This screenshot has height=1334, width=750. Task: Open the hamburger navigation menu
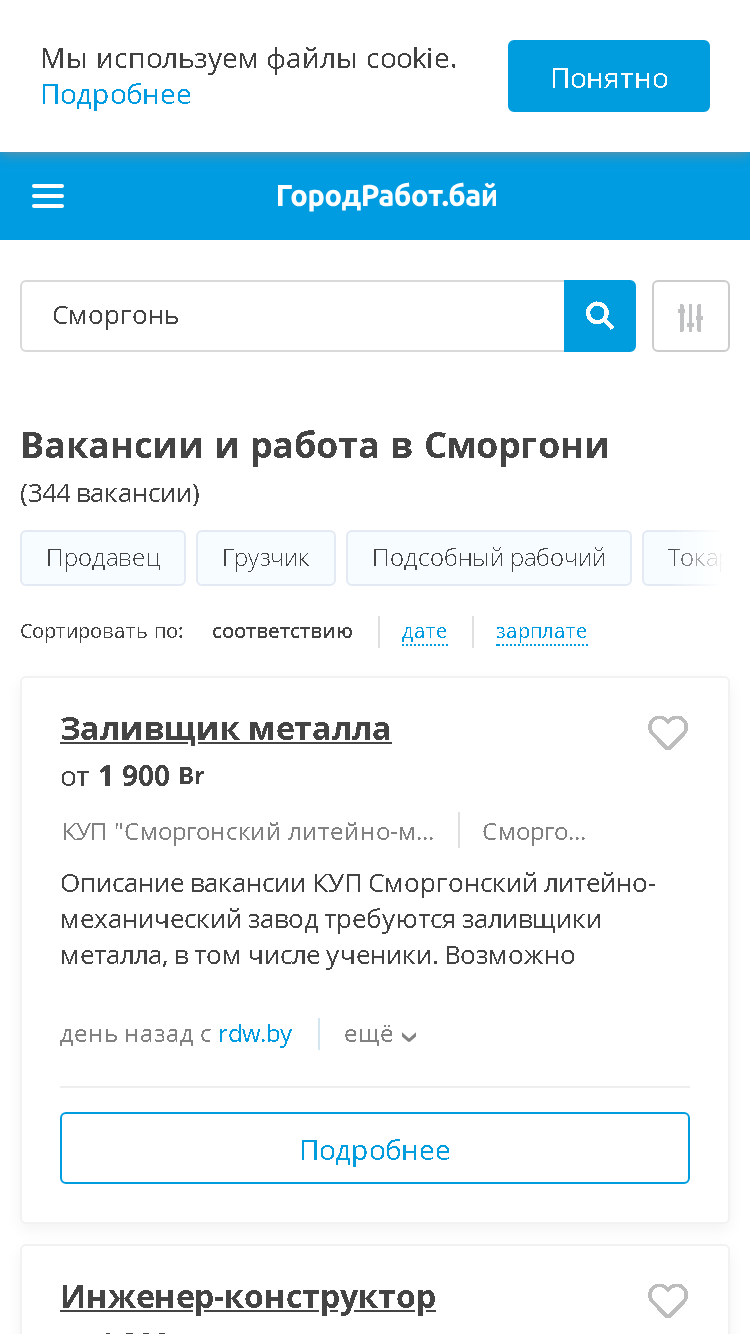pos(48,196)
